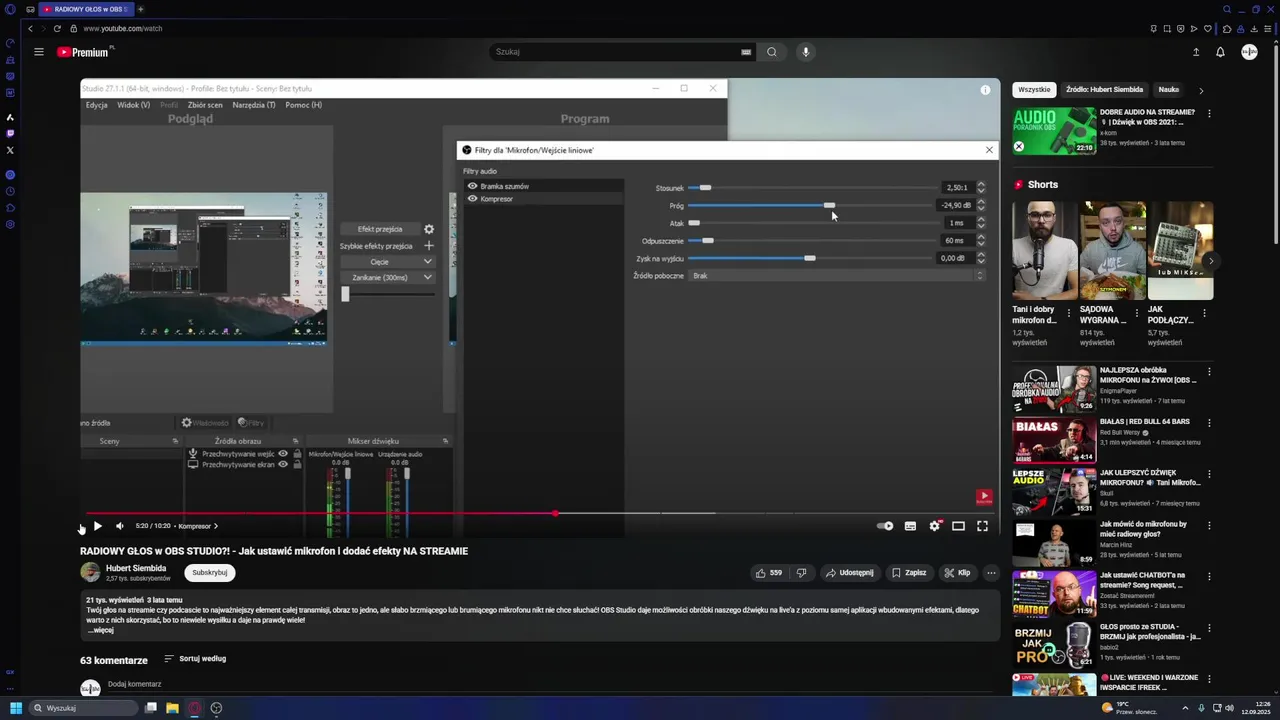Open the Hubert Siembida channel link

click(x=136, y=568)
